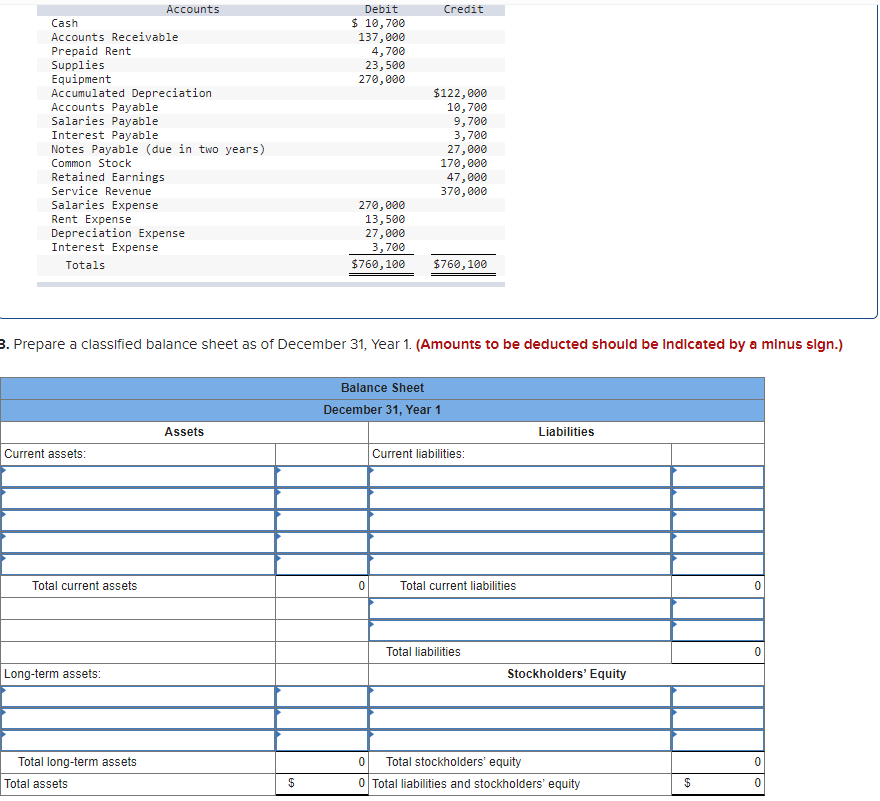Click first amount field below Total current liabilities
Viewport: 880px width, 801px height.
point(718,608)
